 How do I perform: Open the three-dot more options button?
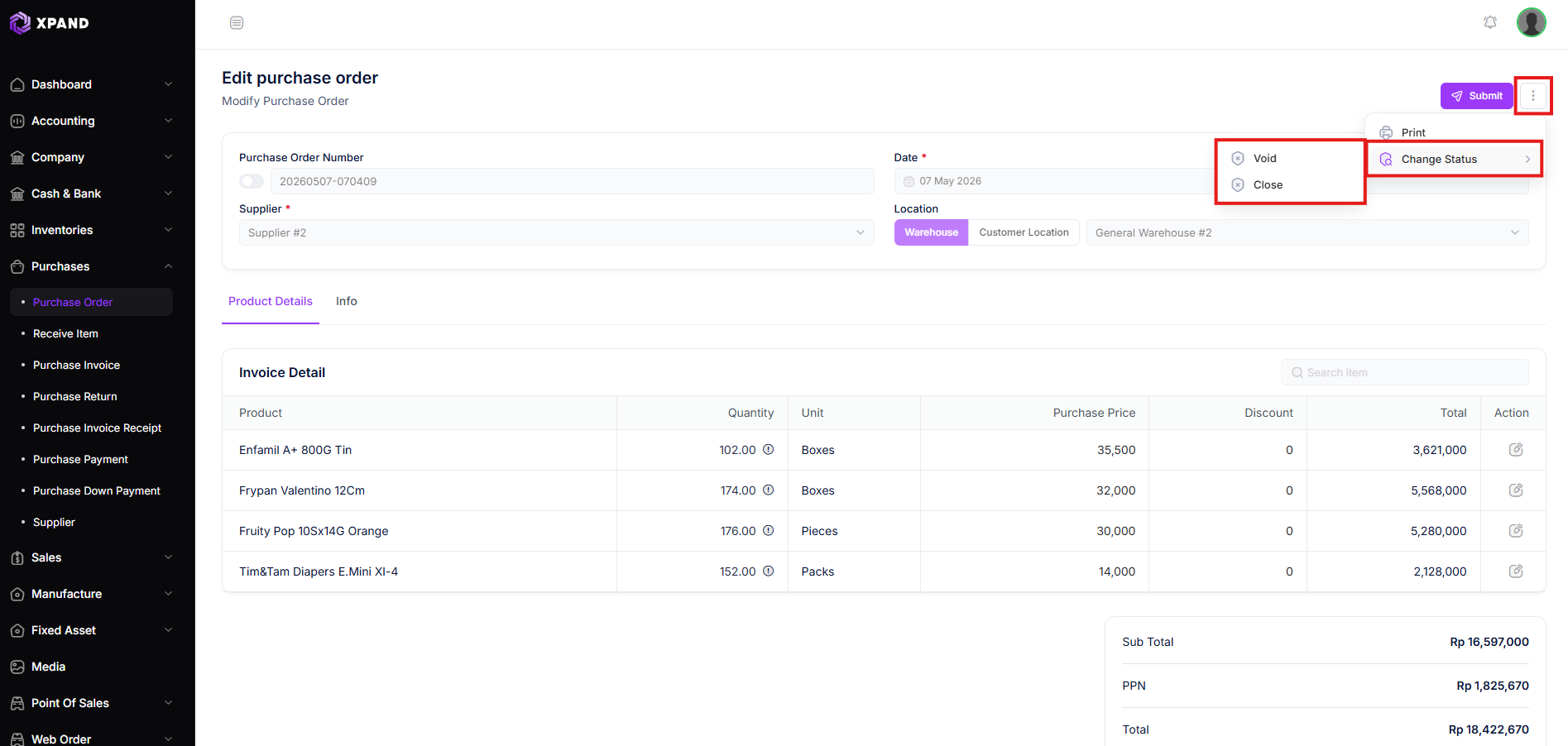(1533, 96)
